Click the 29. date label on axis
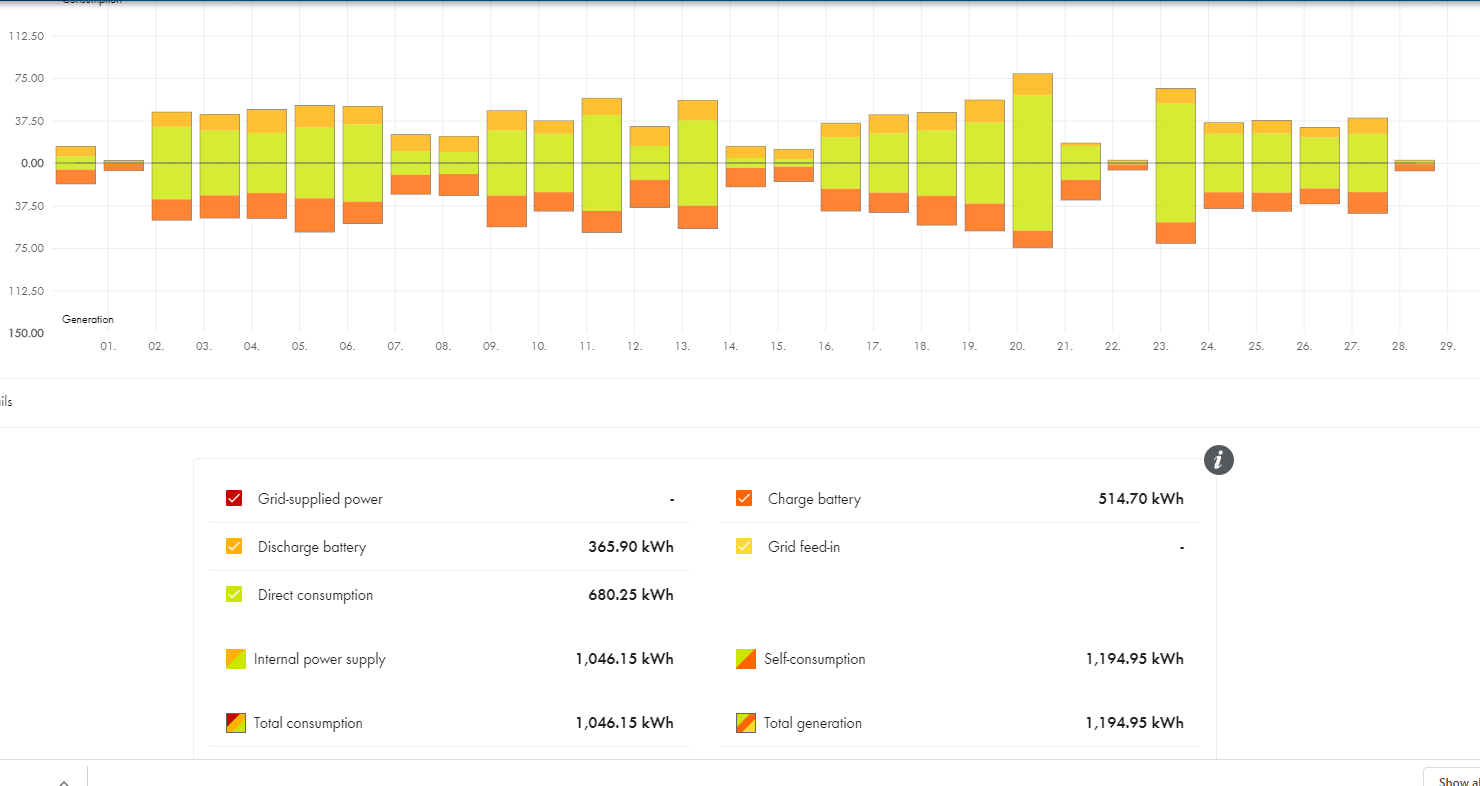 point(1447,346)
